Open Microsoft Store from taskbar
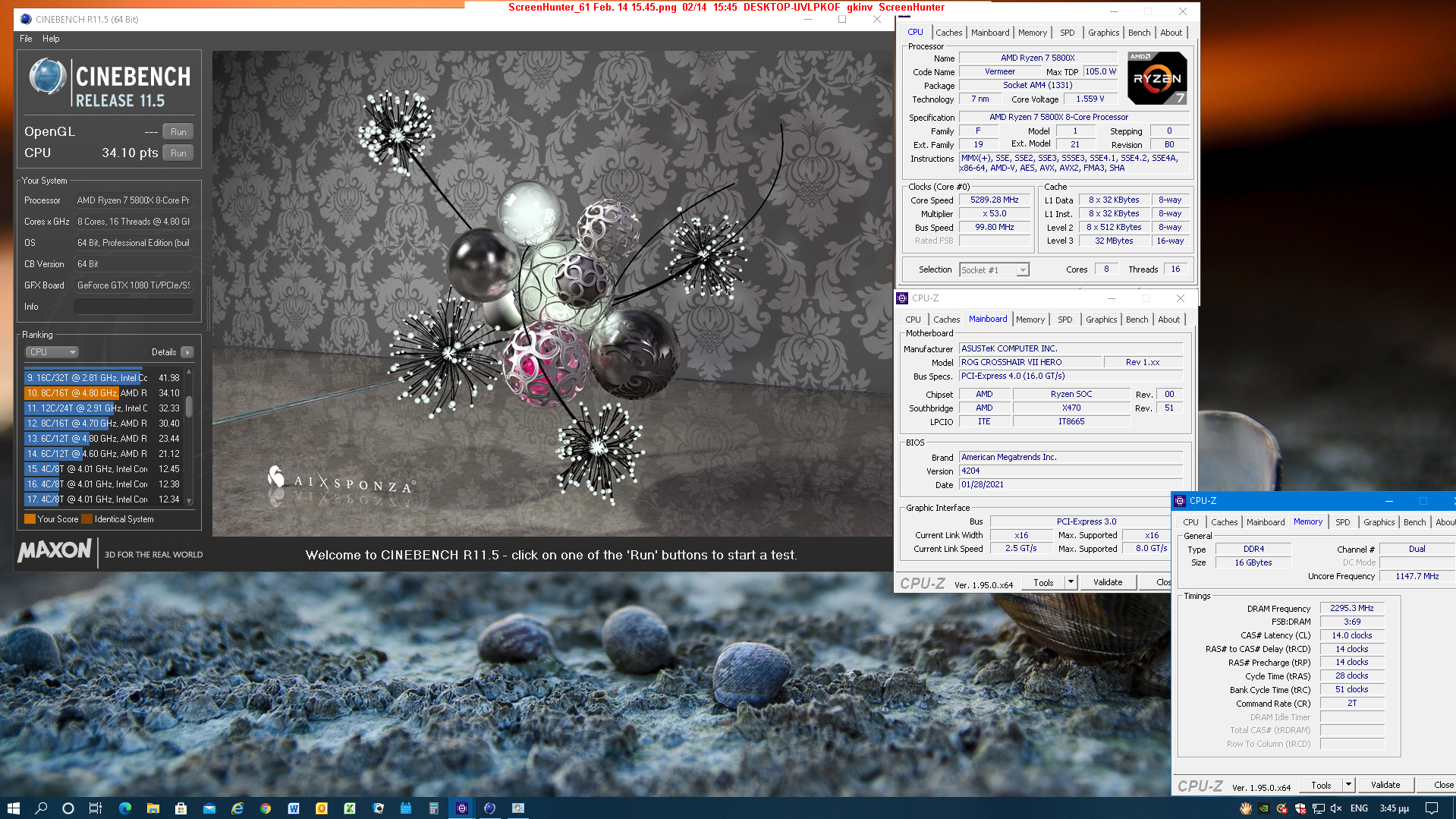 pyautogui.click(x=181, y=808)
